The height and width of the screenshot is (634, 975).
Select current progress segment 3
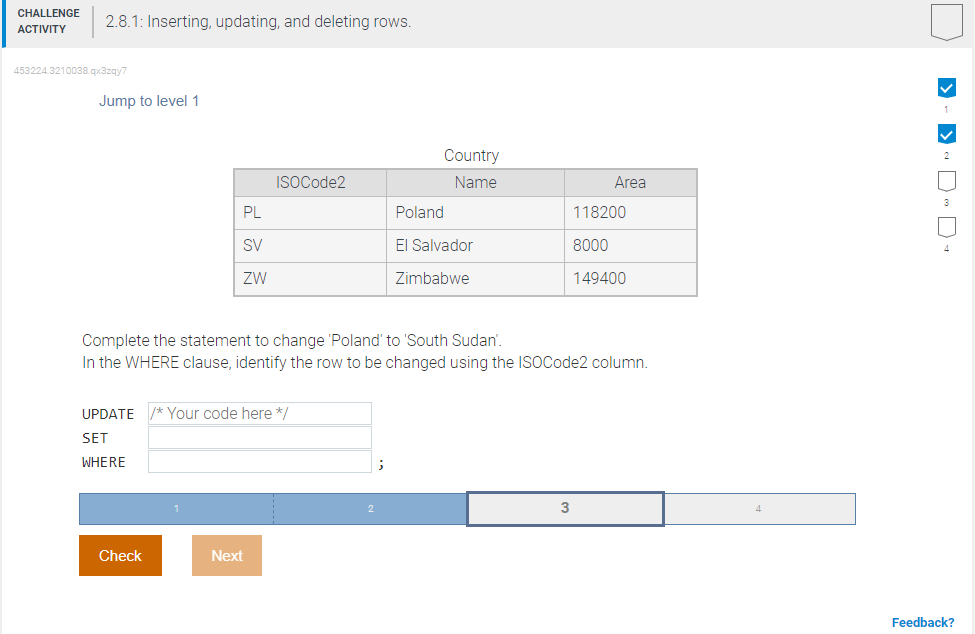[x=565, y=509]
